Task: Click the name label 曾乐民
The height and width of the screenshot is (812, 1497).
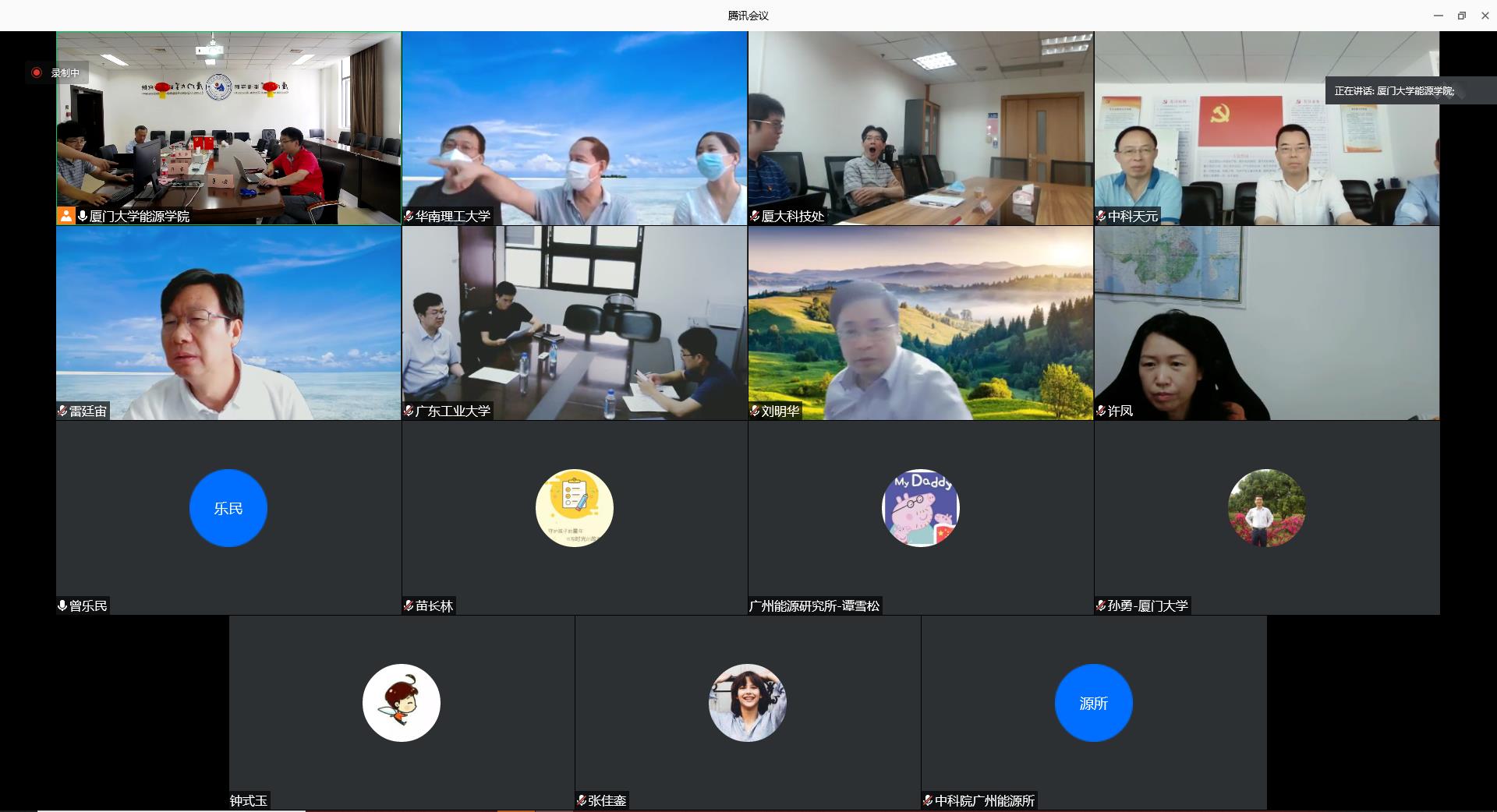Action: point(88,605)
